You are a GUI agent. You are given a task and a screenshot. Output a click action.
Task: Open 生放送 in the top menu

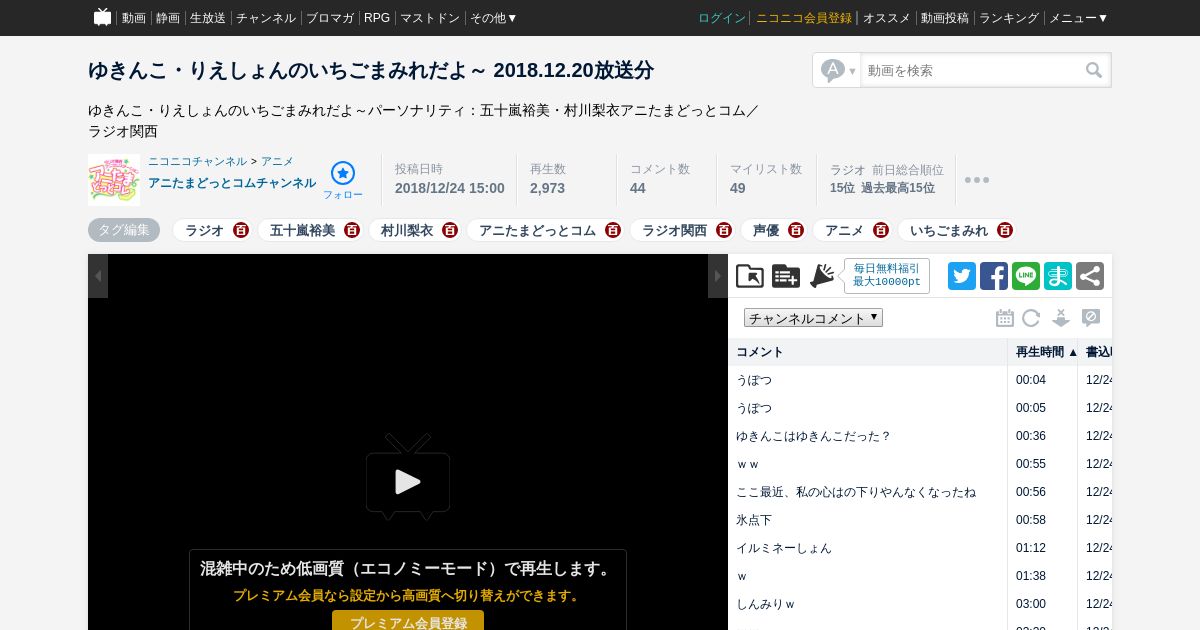pos(207,18)
